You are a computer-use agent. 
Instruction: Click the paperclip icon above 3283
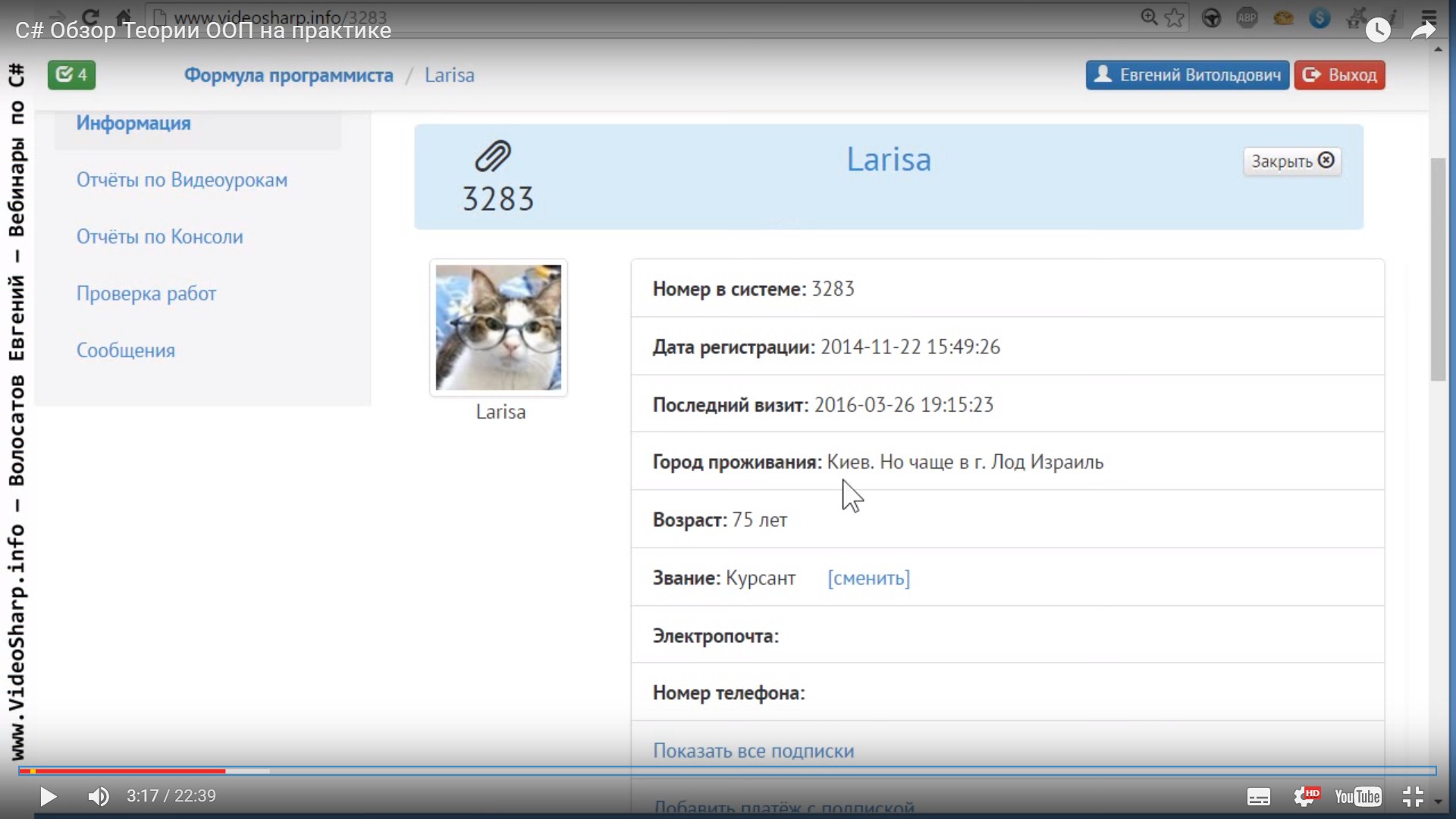[x=493, y=156]
